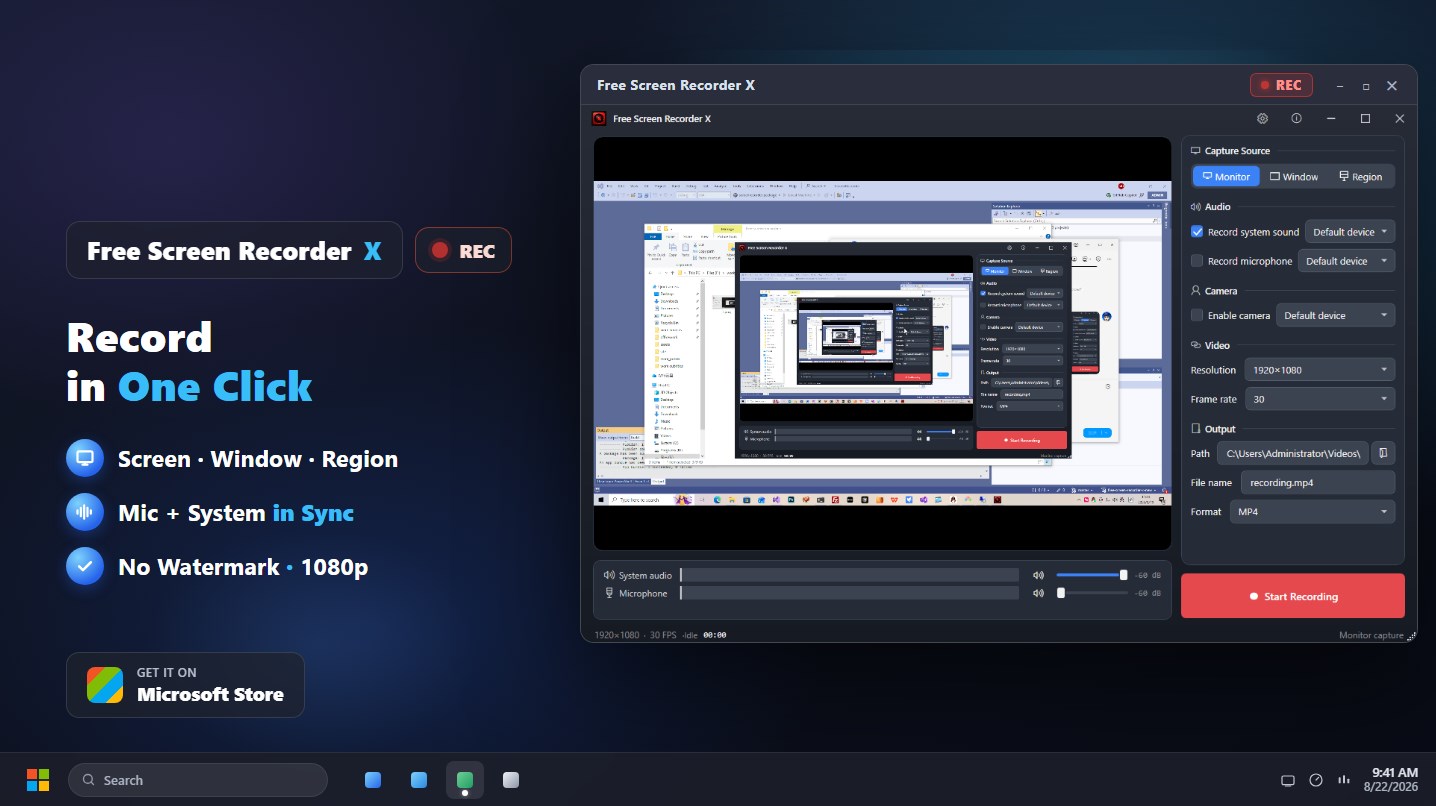The width and height of the screenshot is (1436, 806).
Task: Mute Microphone via its speaker icon by the volume slider
Action: click(1038, 593)
